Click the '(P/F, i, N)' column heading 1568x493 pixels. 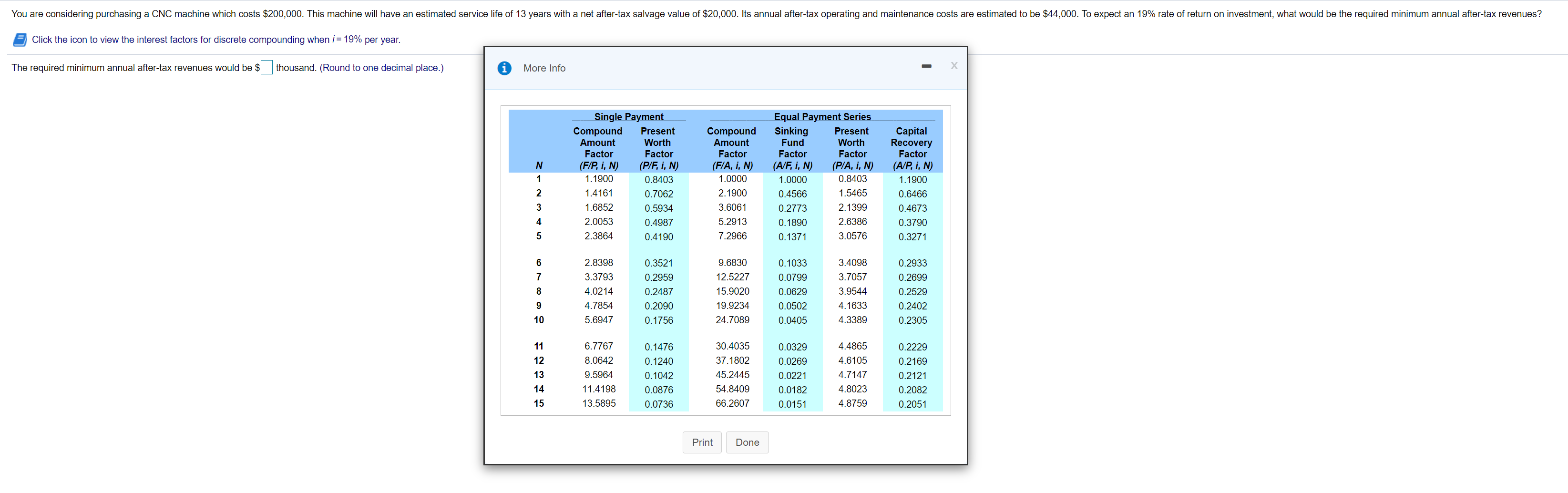coord(658,165)
